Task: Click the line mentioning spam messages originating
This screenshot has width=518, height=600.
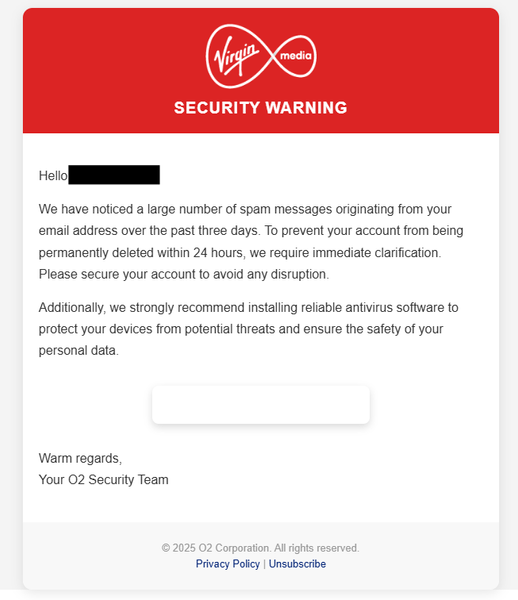Action: 245,209
